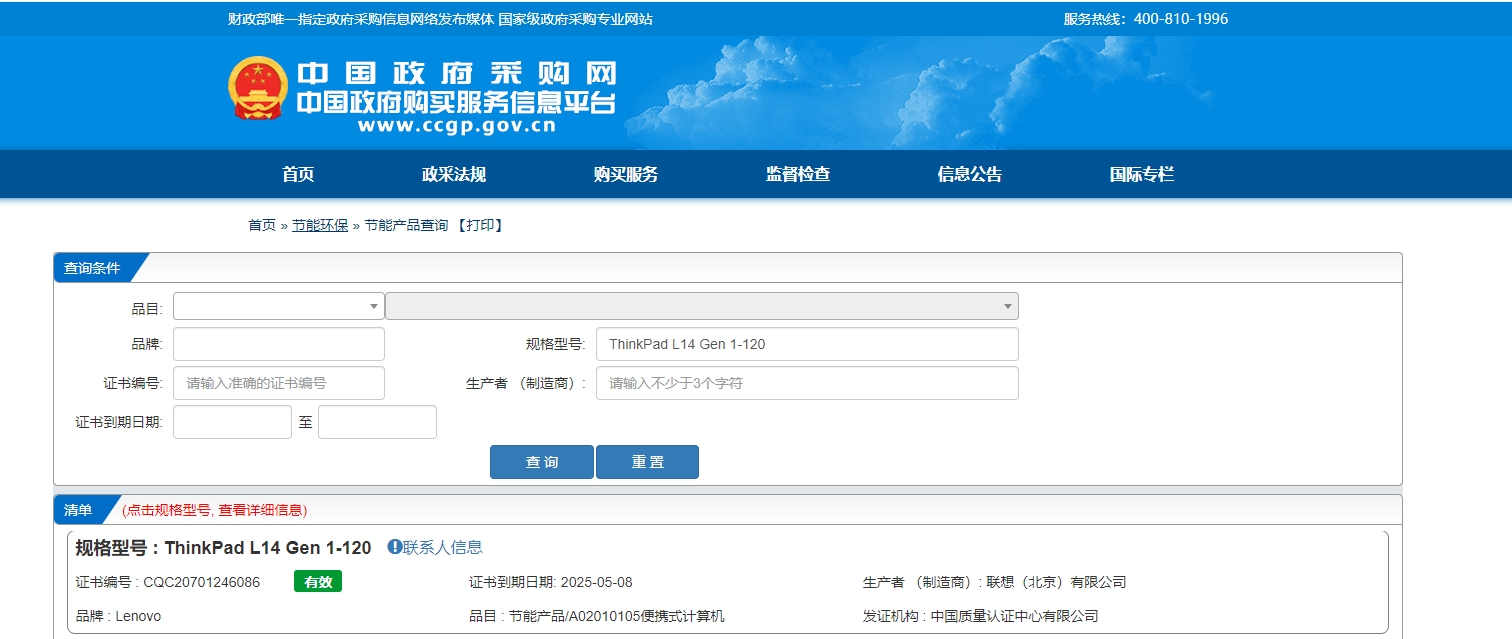Click the 重置 reset button
1512x639 pixels.
[x=647, y=462]
